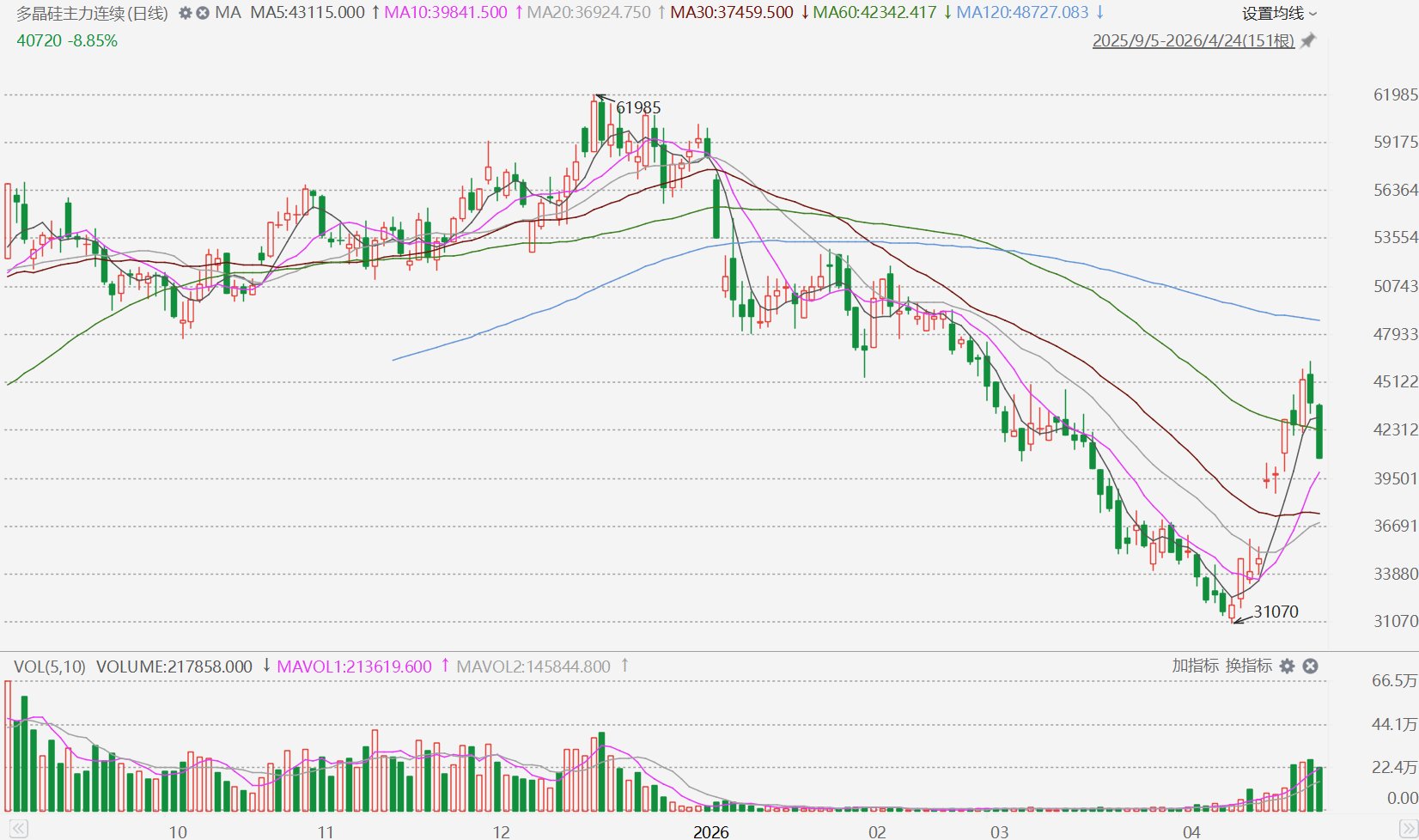Remove the MA indicator with X icon
The height and width of the screenshot is (840, 1419).
click(203, 13)
